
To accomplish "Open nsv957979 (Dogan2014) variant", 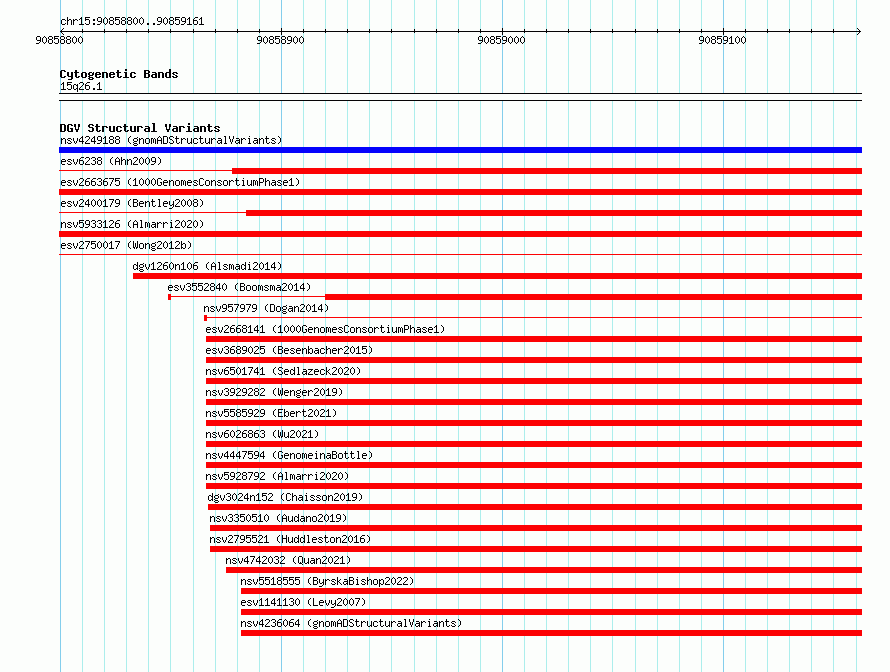I will (266, 308).
